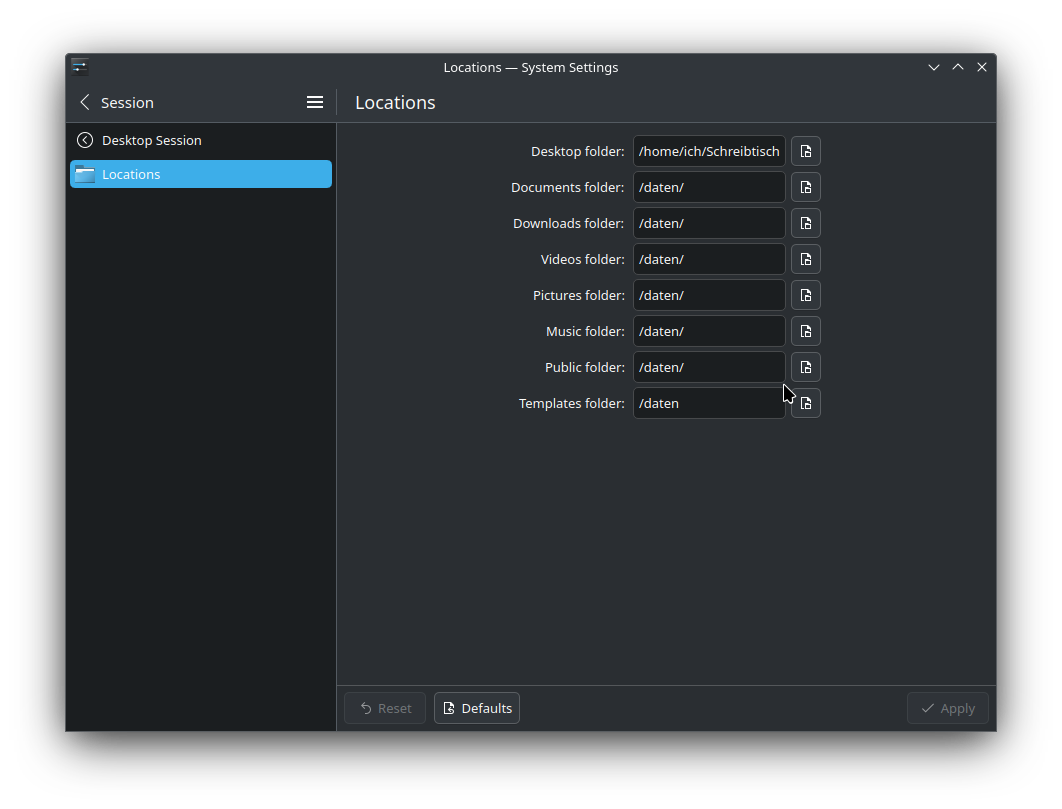1062x809 pixels.
Task: Click browse icon beside Downloads folder
Action: (805, 223)
